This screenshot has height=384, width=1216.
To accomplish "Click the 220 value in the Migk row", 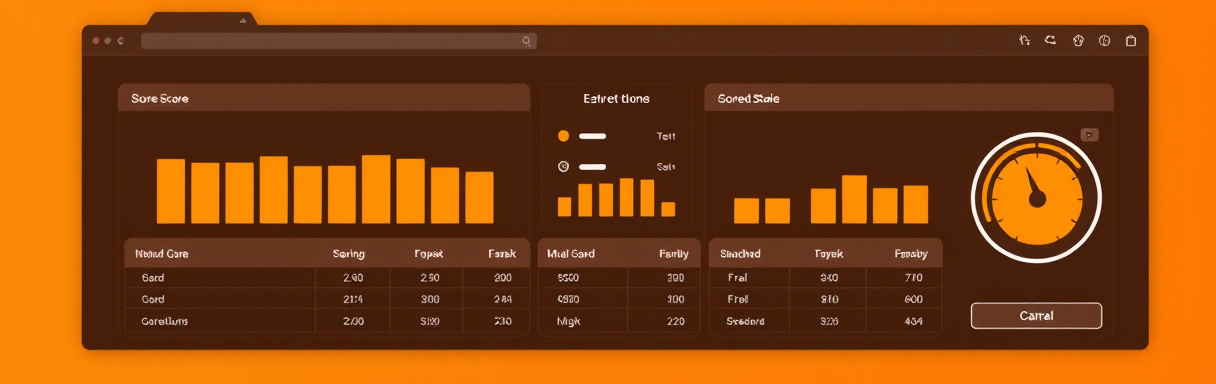I will [675, 322].
